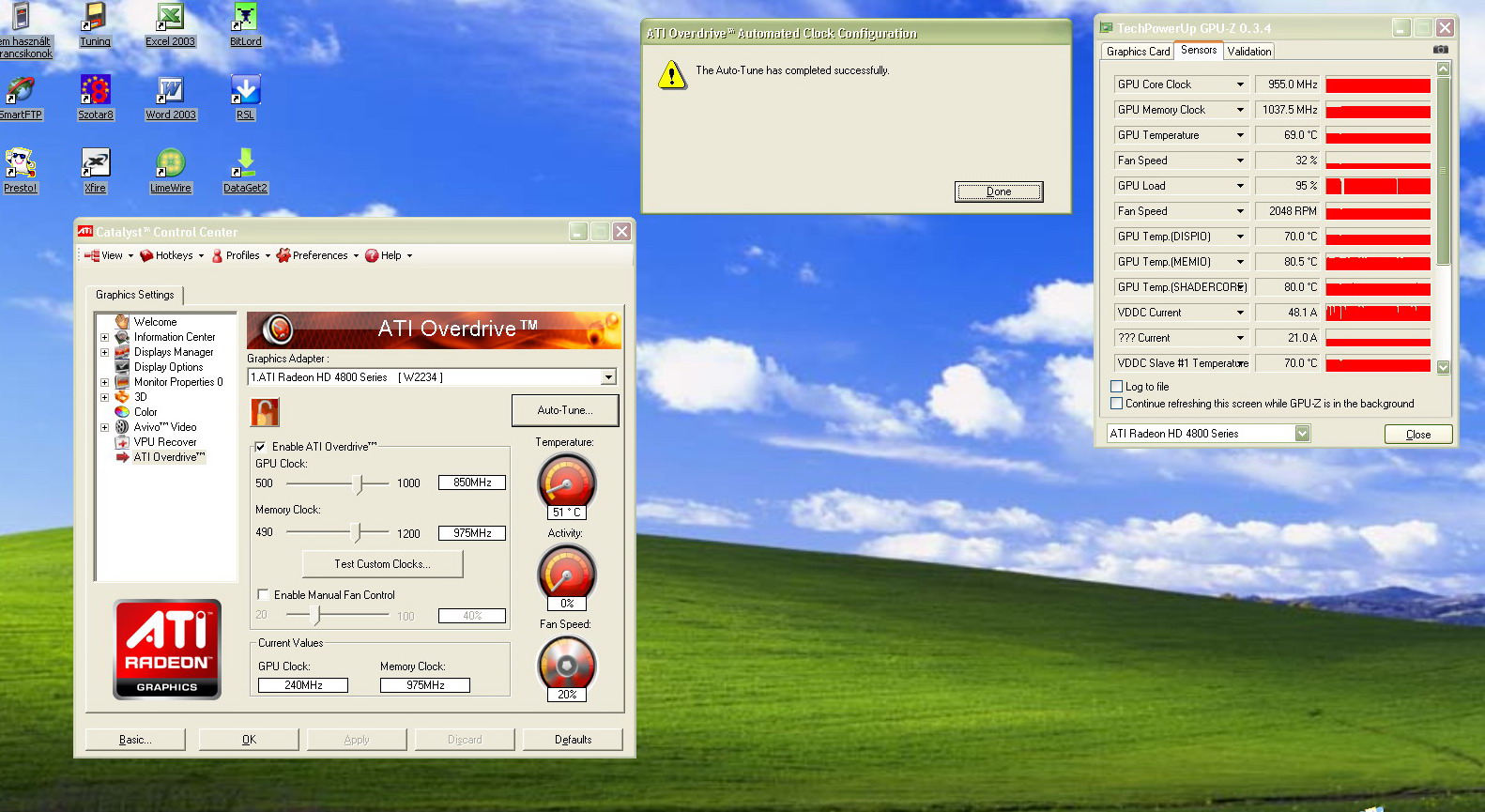Launch Word 2003 from the desktop
The height and width of the screenshot is (812, 1485).
pyautogui.click(x=170, y=99)
